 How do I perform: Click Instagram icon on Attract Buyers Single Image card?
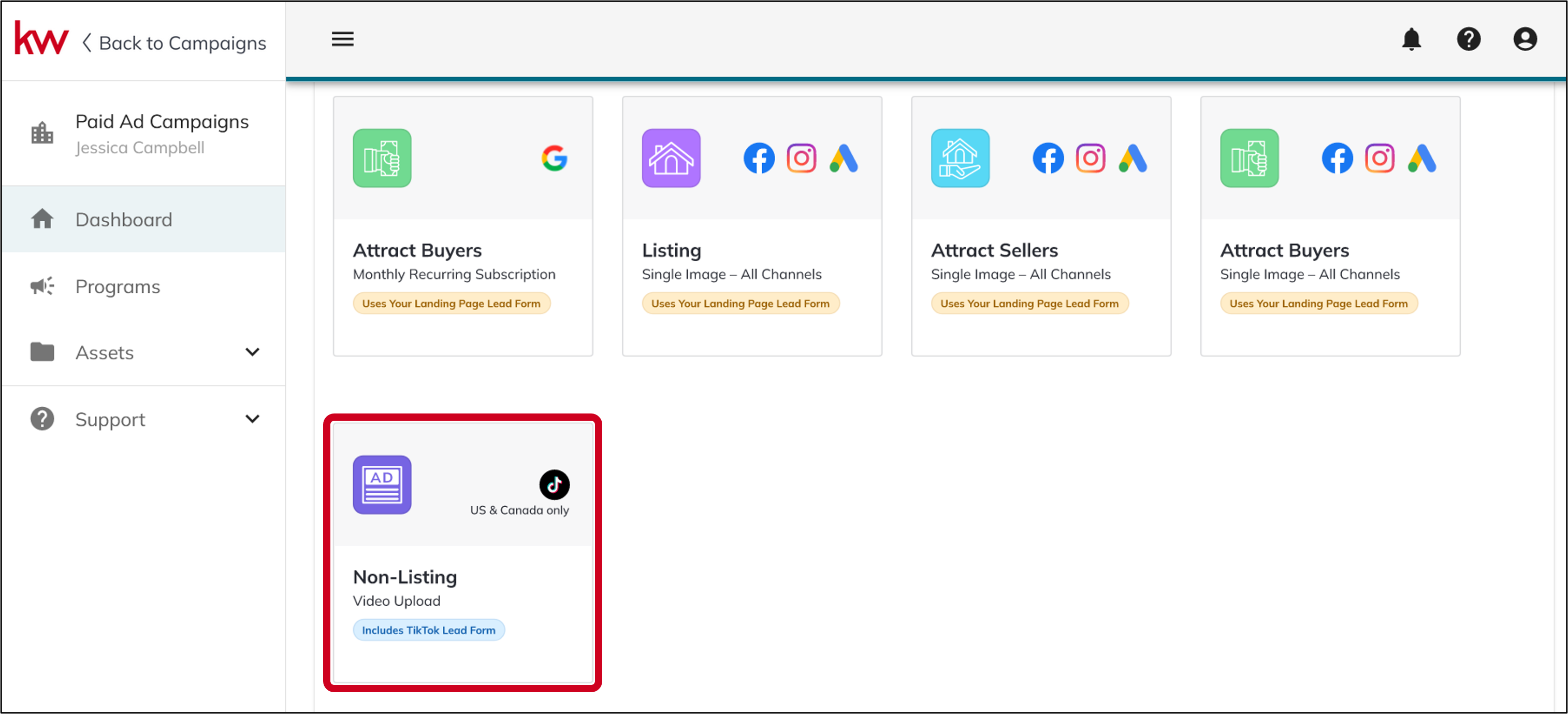1380,159
